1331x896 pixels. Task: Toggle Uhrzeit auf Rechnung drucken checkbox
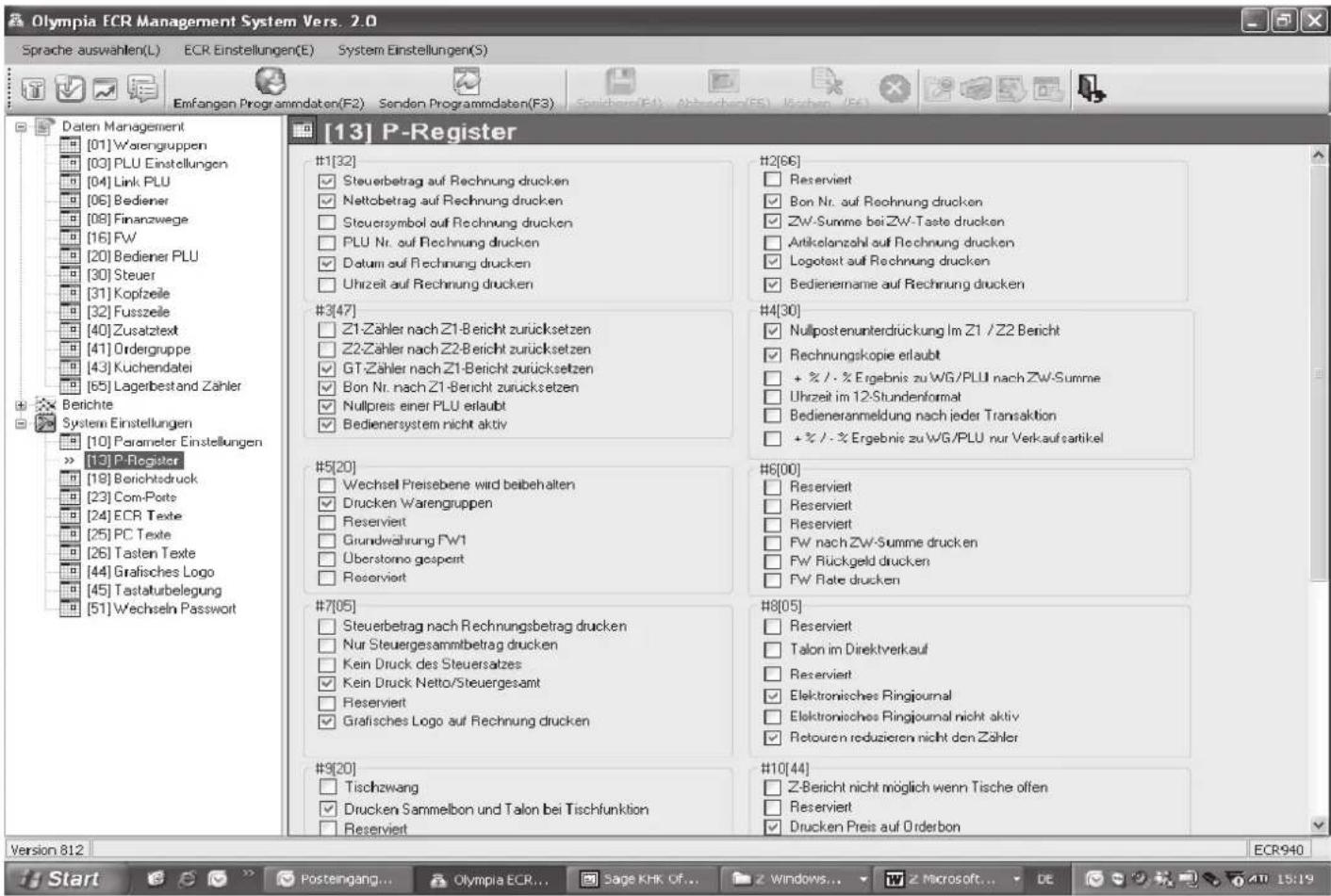coord(327,285)
